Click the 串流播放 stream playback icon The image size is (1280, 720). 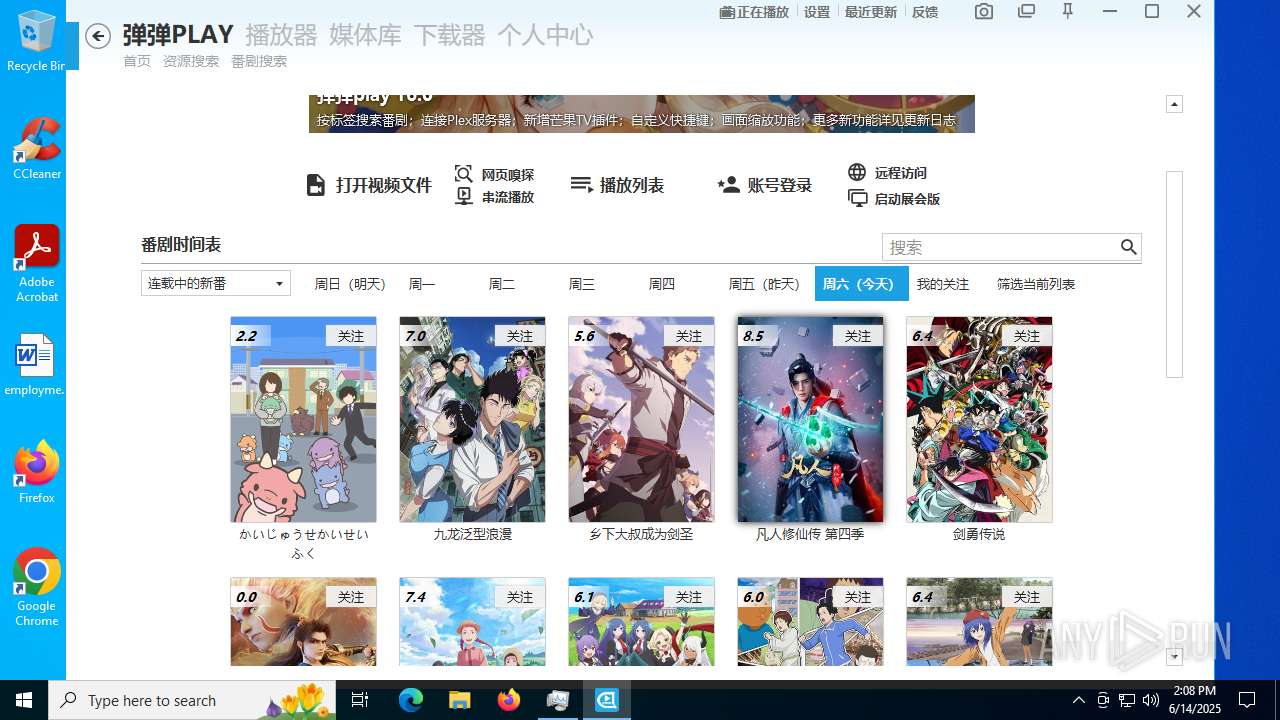coord(463,197)
